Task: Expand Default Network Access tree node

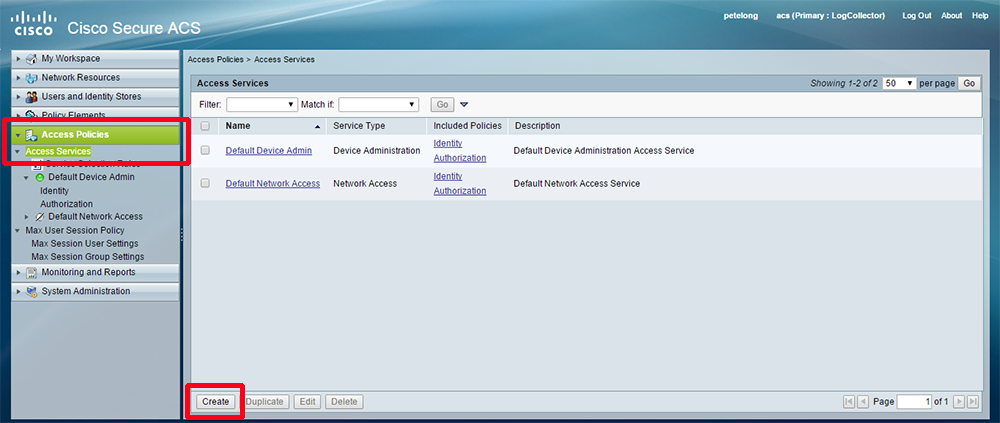Action: tap(26, 217)
